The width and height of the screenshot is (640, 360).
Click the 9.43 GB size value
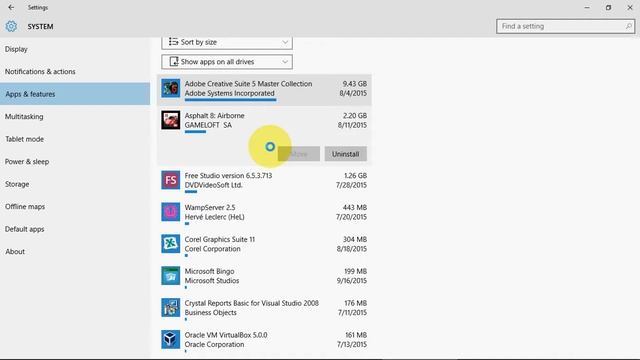coord(355,84)
